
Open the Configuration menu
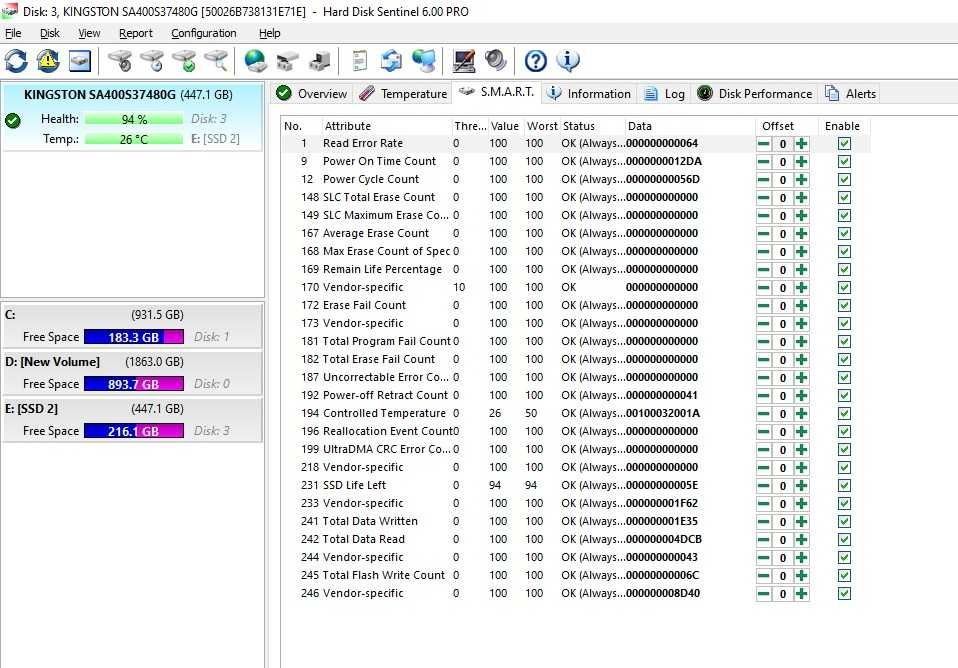click(203, 33)
